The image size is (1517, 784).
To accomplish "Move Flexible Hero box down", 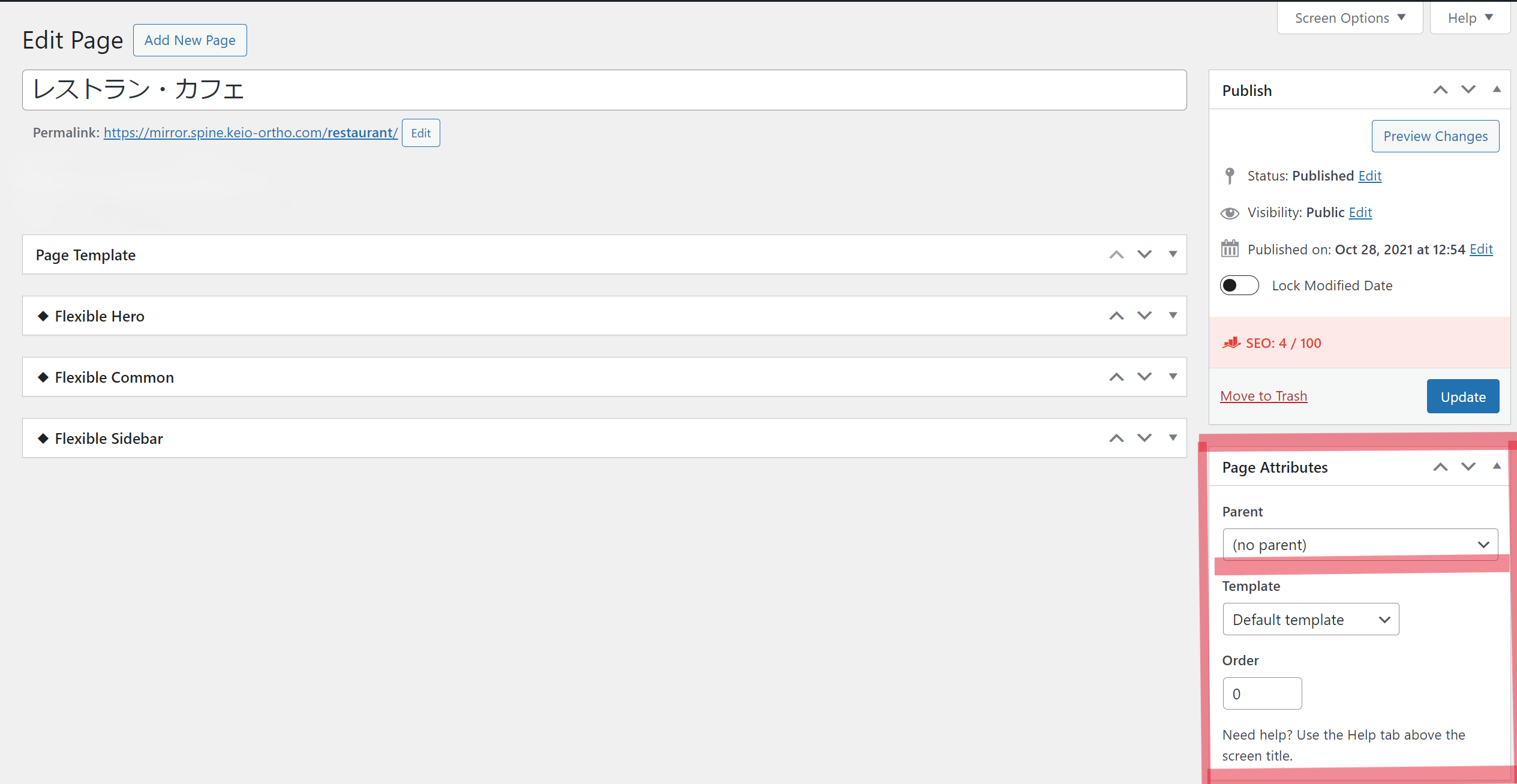I will [x=1144, y=316].
